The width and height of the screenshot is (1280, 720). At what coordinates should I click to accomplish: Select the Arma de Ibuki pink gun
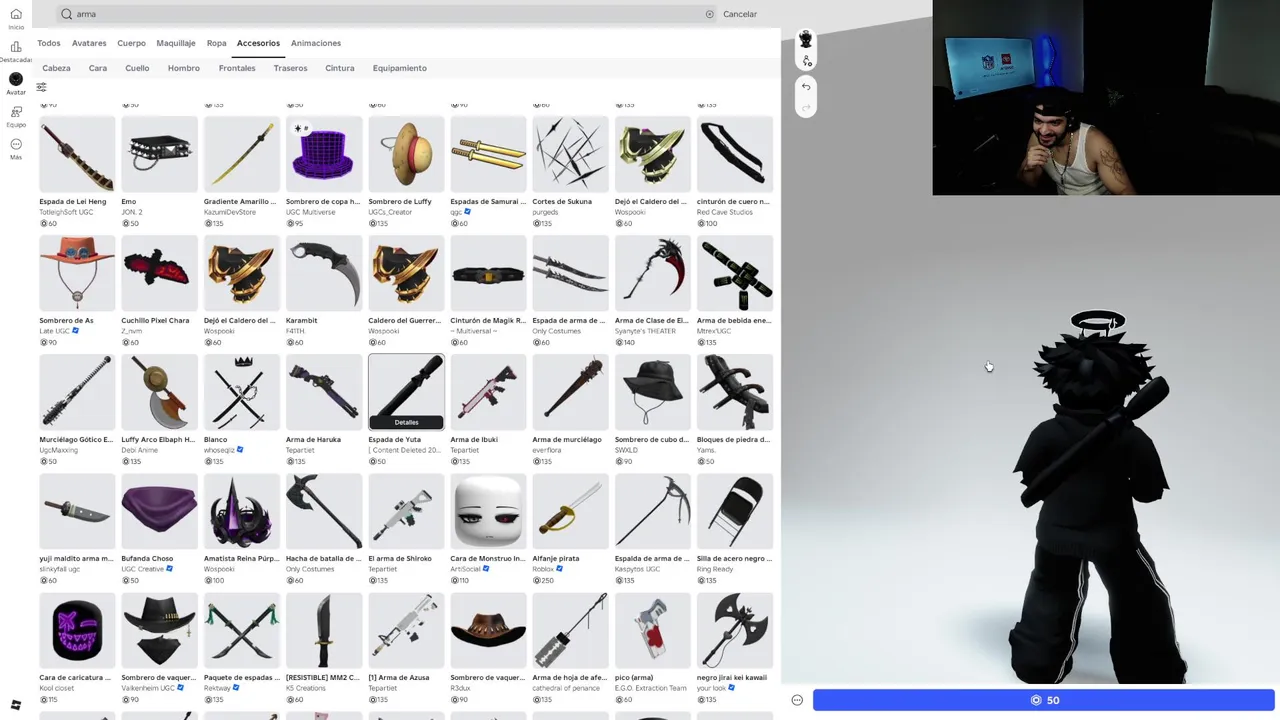tap(488, 392)
